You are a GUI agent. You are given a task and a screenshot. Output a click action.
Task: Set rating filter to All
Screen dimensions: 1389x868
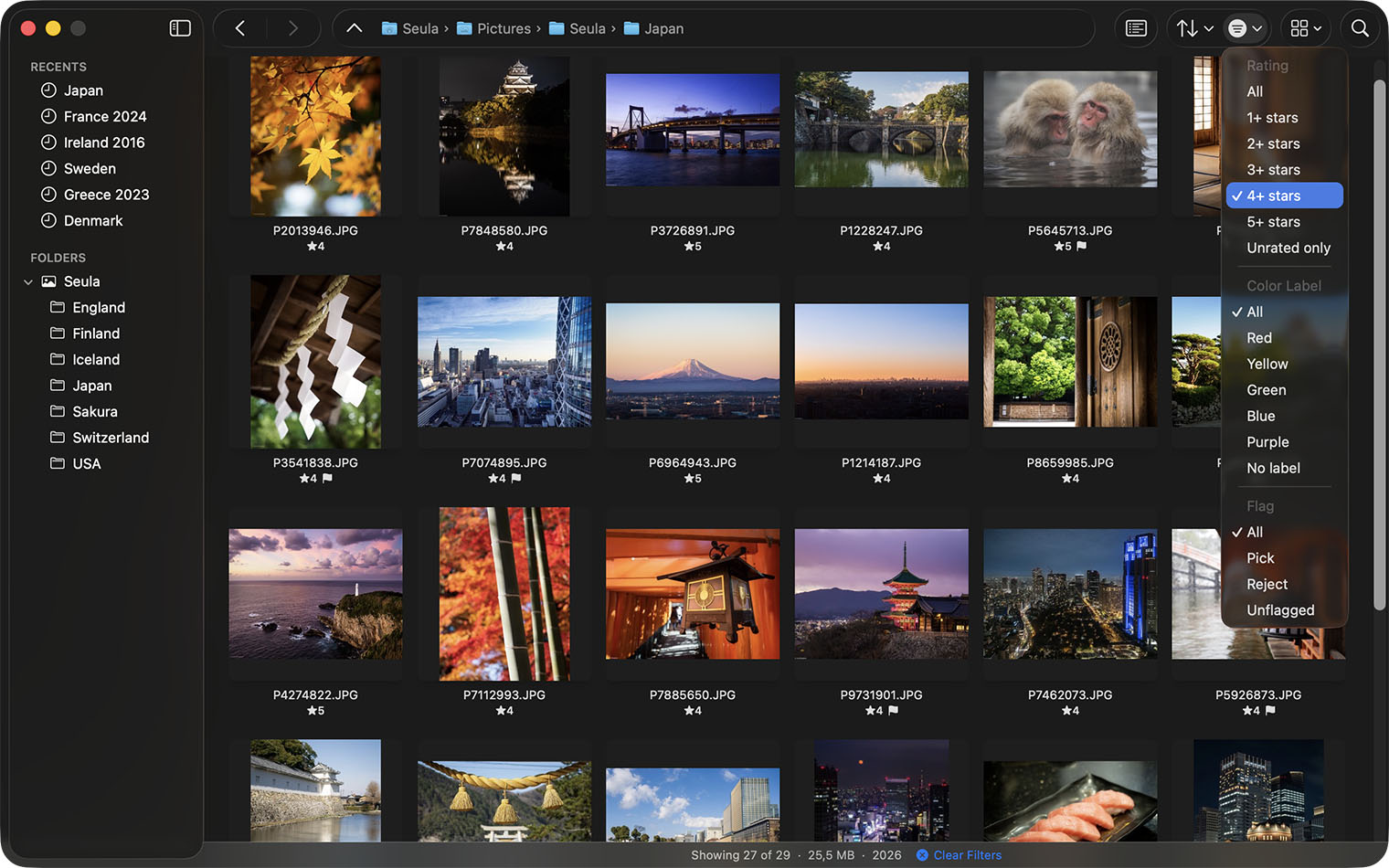coord(1284,91)
